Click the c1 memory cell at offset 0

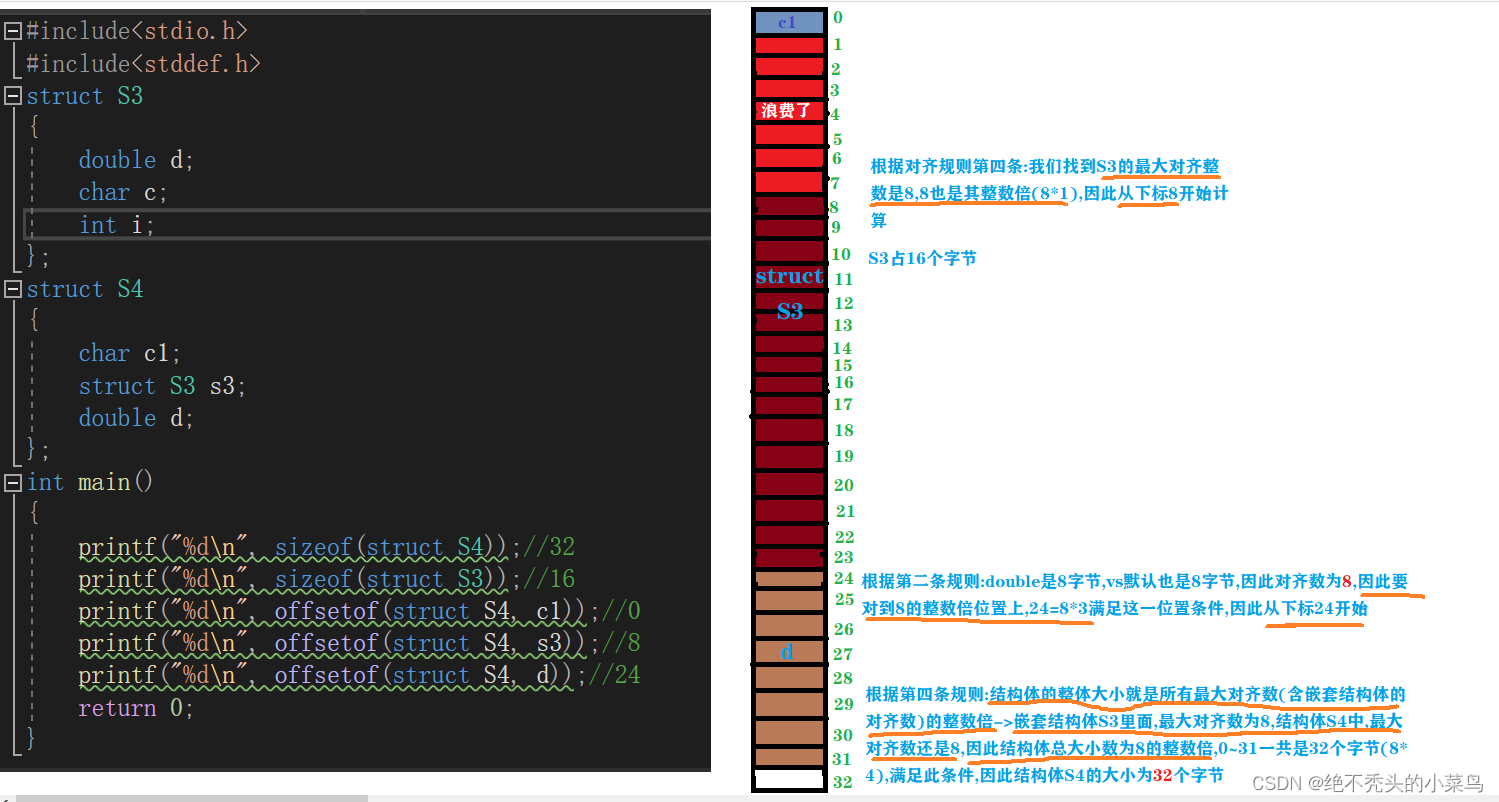pyautogui.click(x=789, y=22)
